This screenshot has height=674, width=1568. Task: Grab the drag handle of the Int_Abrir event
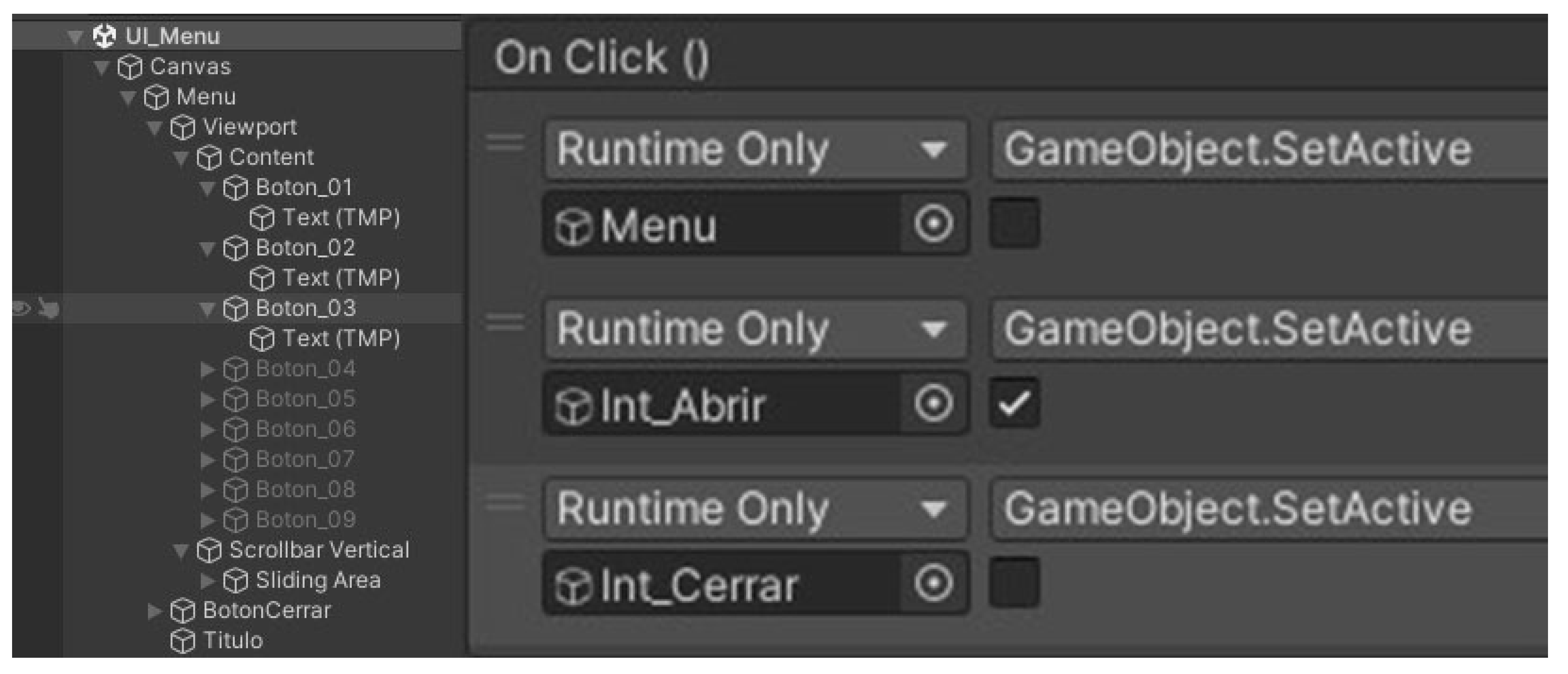pos(505,322)
